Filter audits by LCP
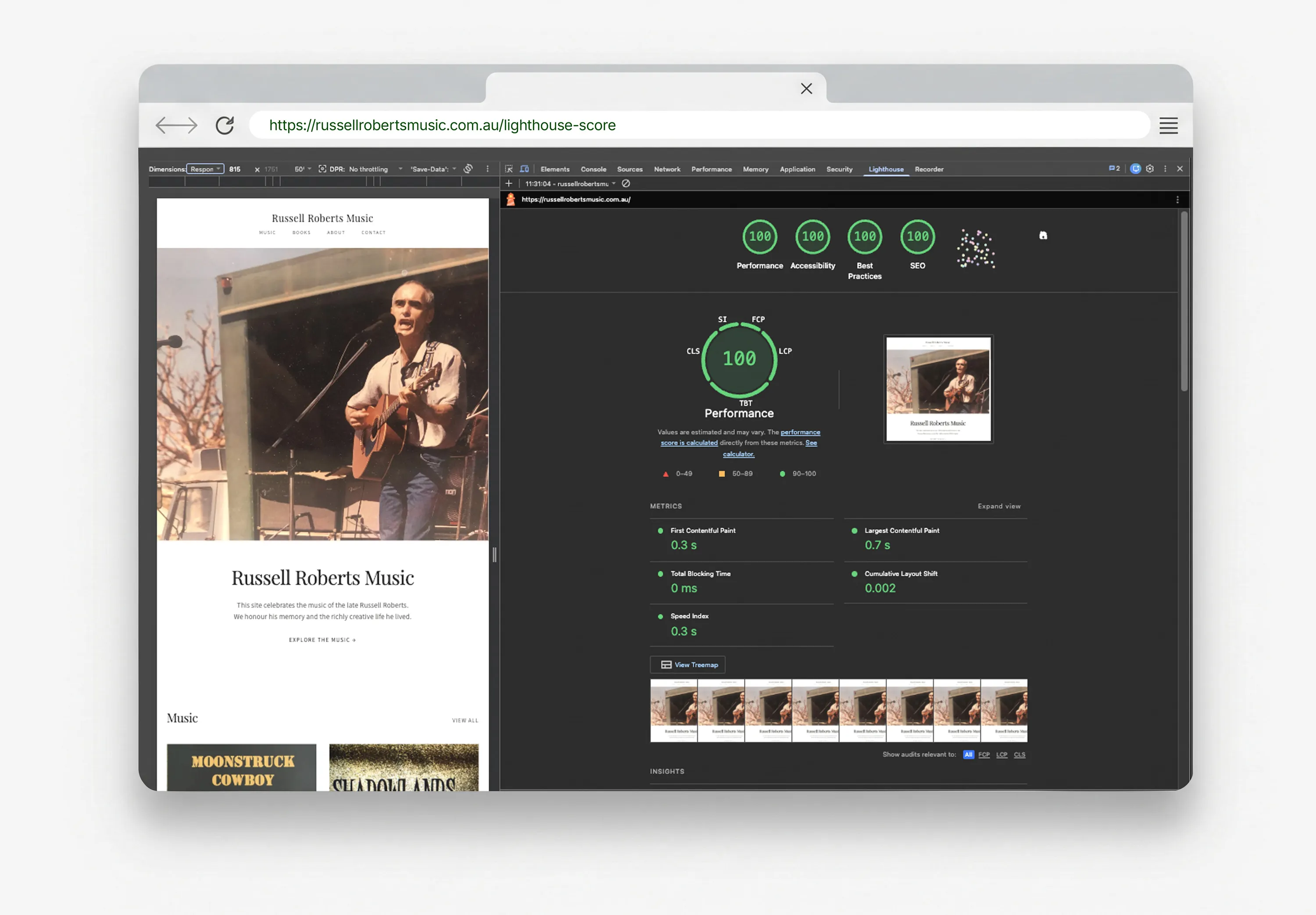This screenshot has height=915, width=1316. click(1001, 754)
